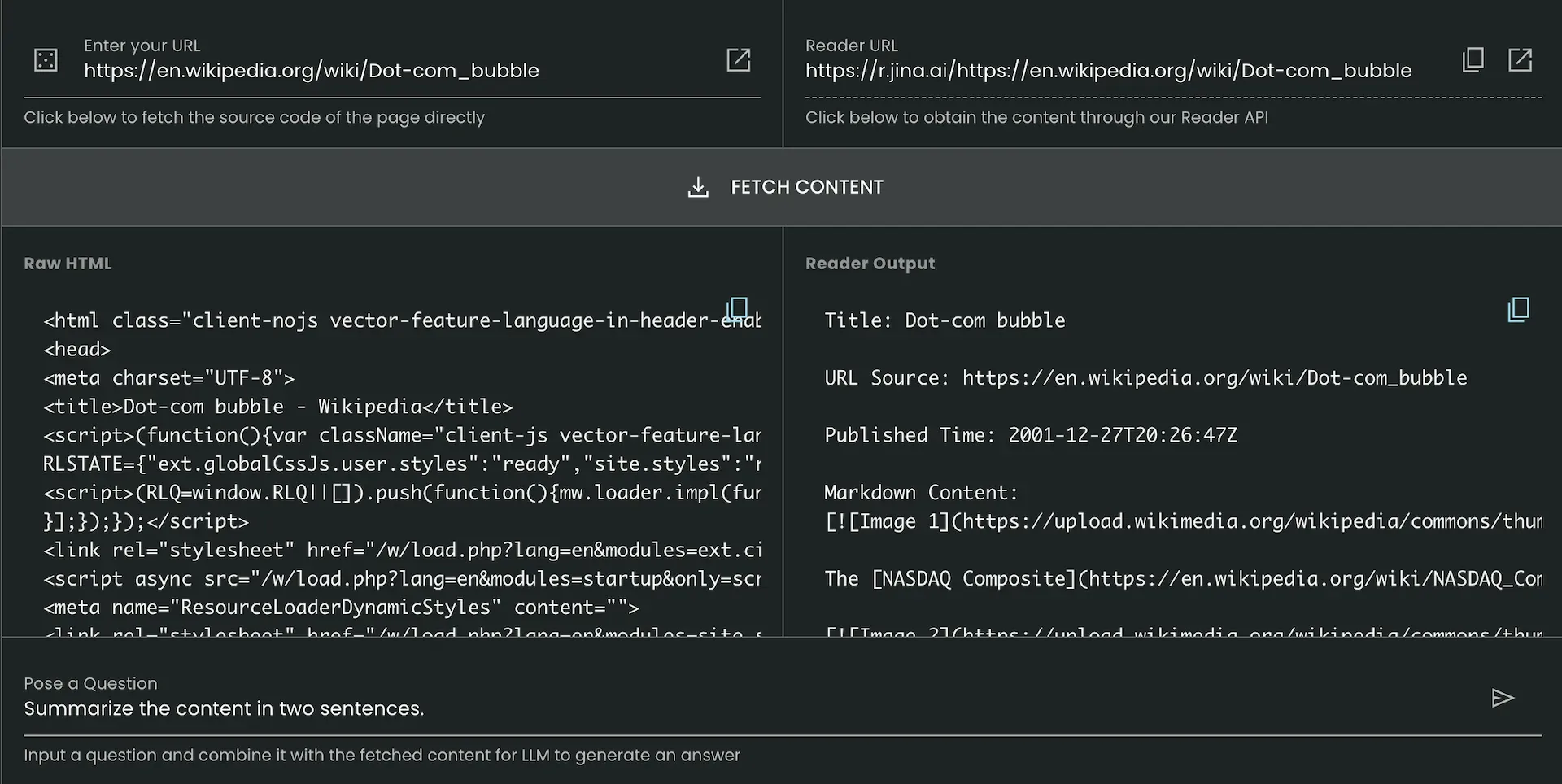Image resolution: width=1562 pixels, height=784 pixels.
Task: Click the 'Published Time' line
Action: pos(1031,435)
